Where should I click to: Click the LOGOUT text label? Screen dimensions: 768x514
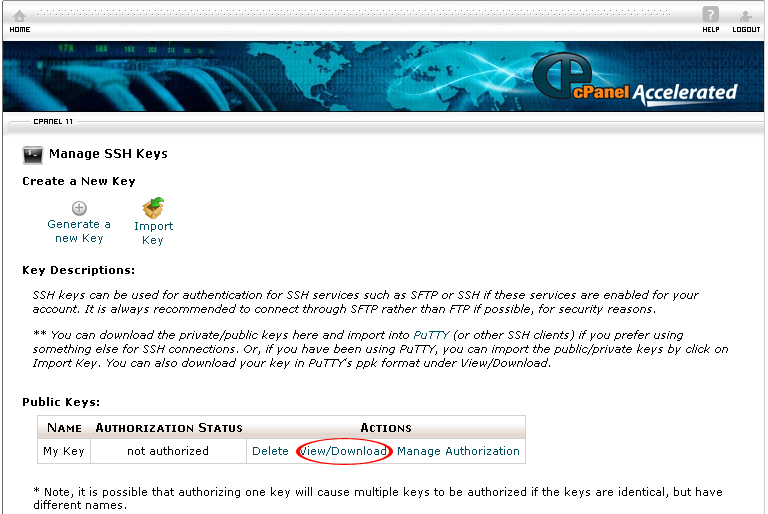(746, 29)
